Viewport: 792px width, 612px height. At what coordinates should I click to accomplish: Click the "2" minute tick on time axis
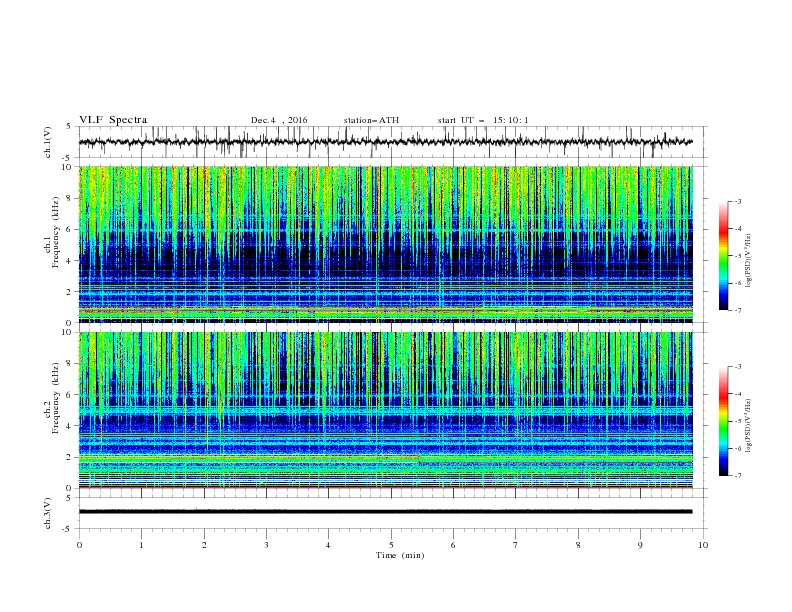[204, 545]
